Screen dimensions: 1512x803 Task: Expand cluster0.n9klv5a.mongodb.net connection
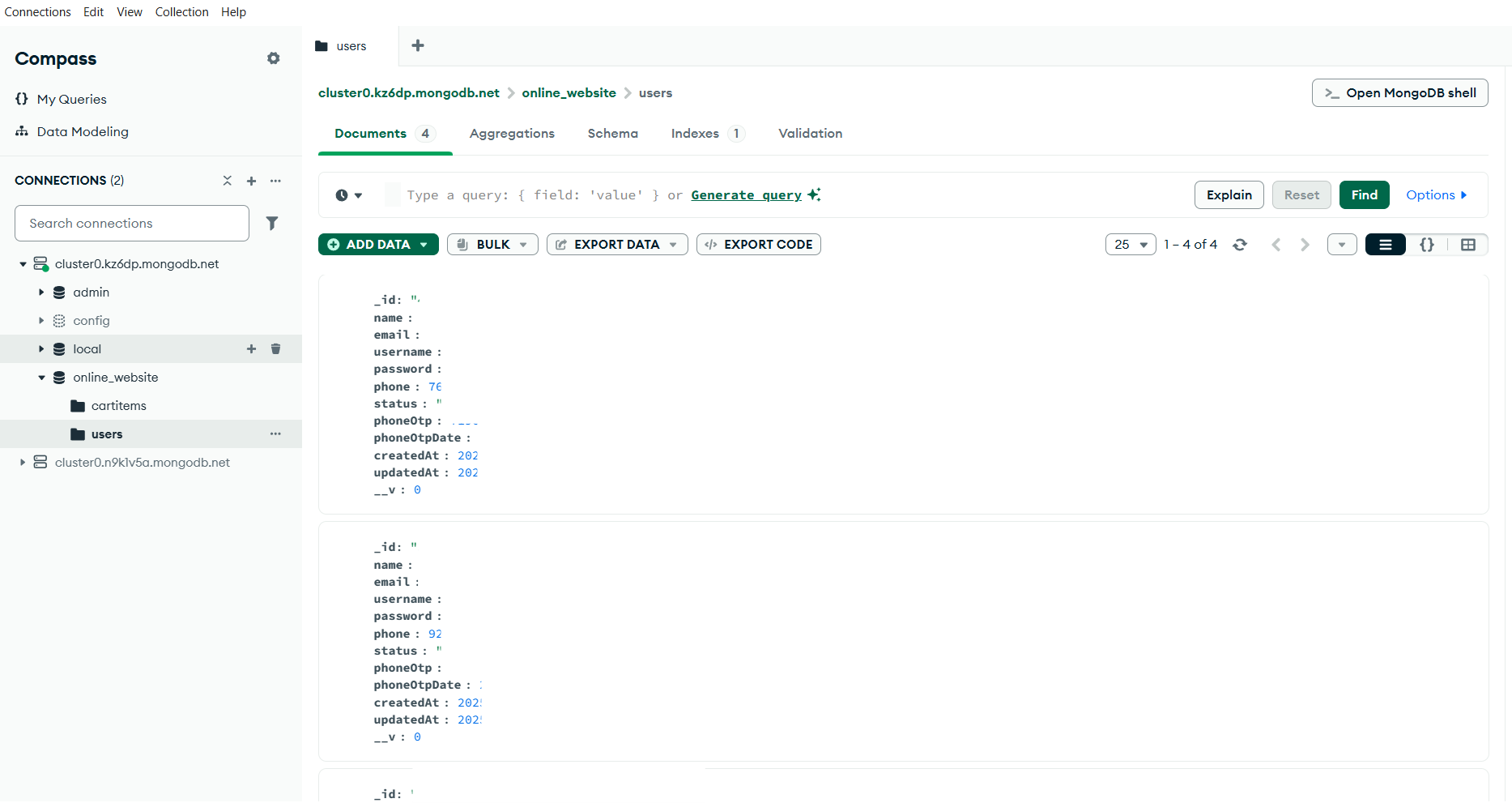pyautogui.click(x=23, y=462)
